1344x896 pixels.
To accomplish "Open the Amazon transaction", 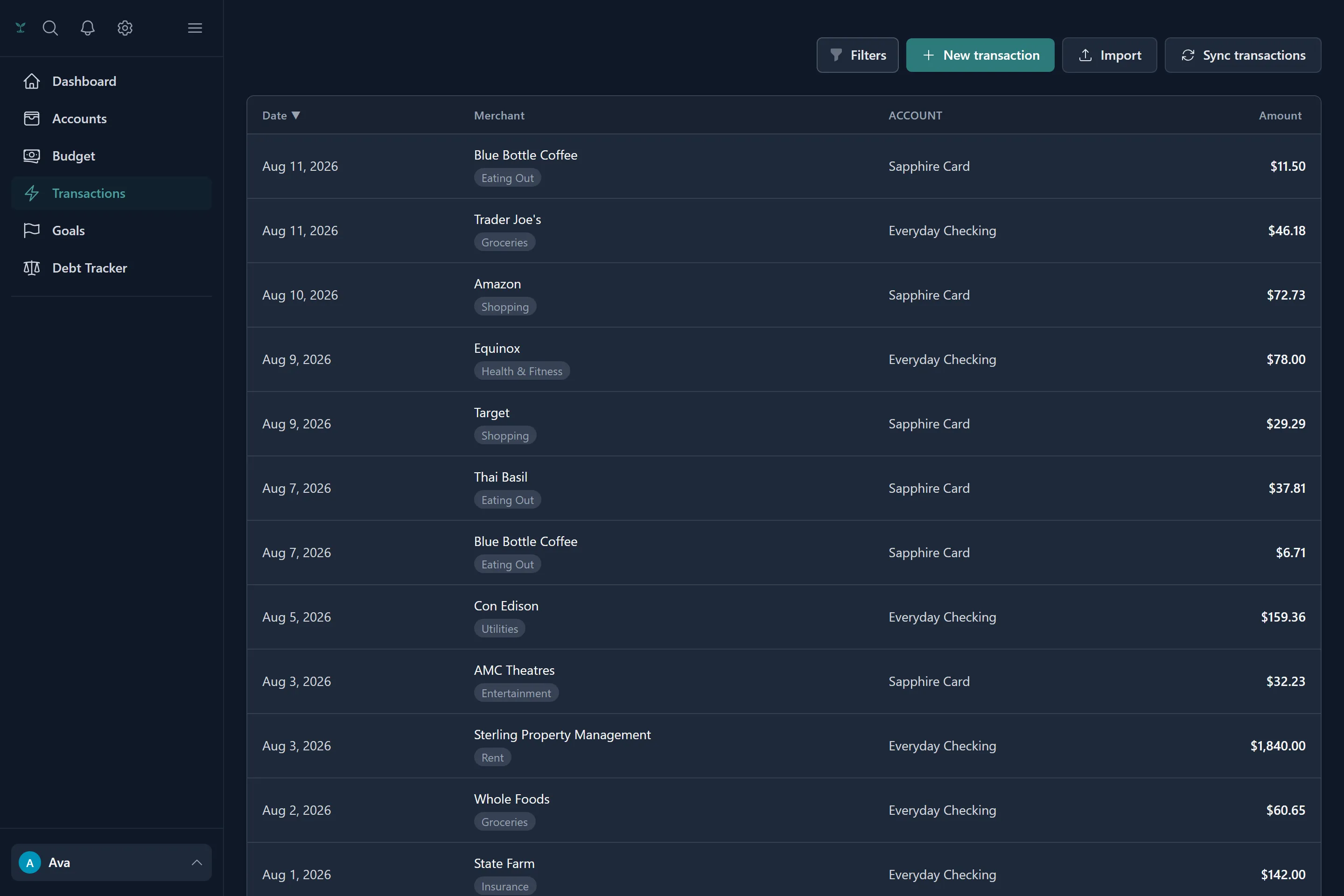I will 784,295.
